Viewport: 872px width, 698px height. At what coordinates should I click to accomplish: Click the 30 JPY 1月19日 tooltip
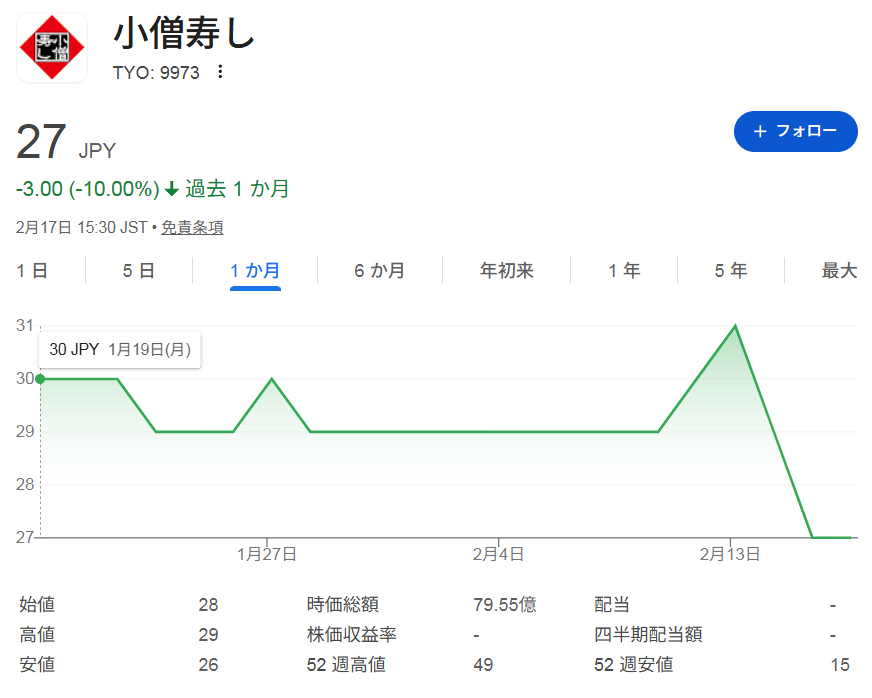[120, 350]
